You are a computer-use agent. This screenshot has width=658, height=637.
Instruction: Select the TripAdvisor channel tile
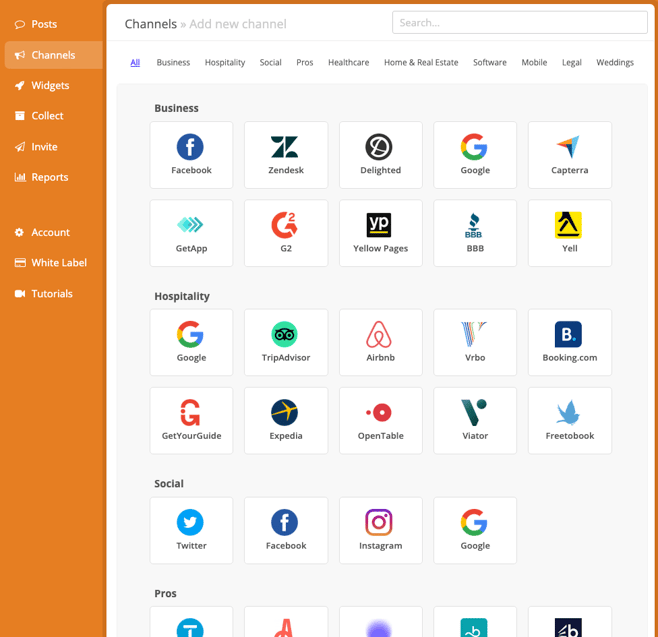pos(286,342)
